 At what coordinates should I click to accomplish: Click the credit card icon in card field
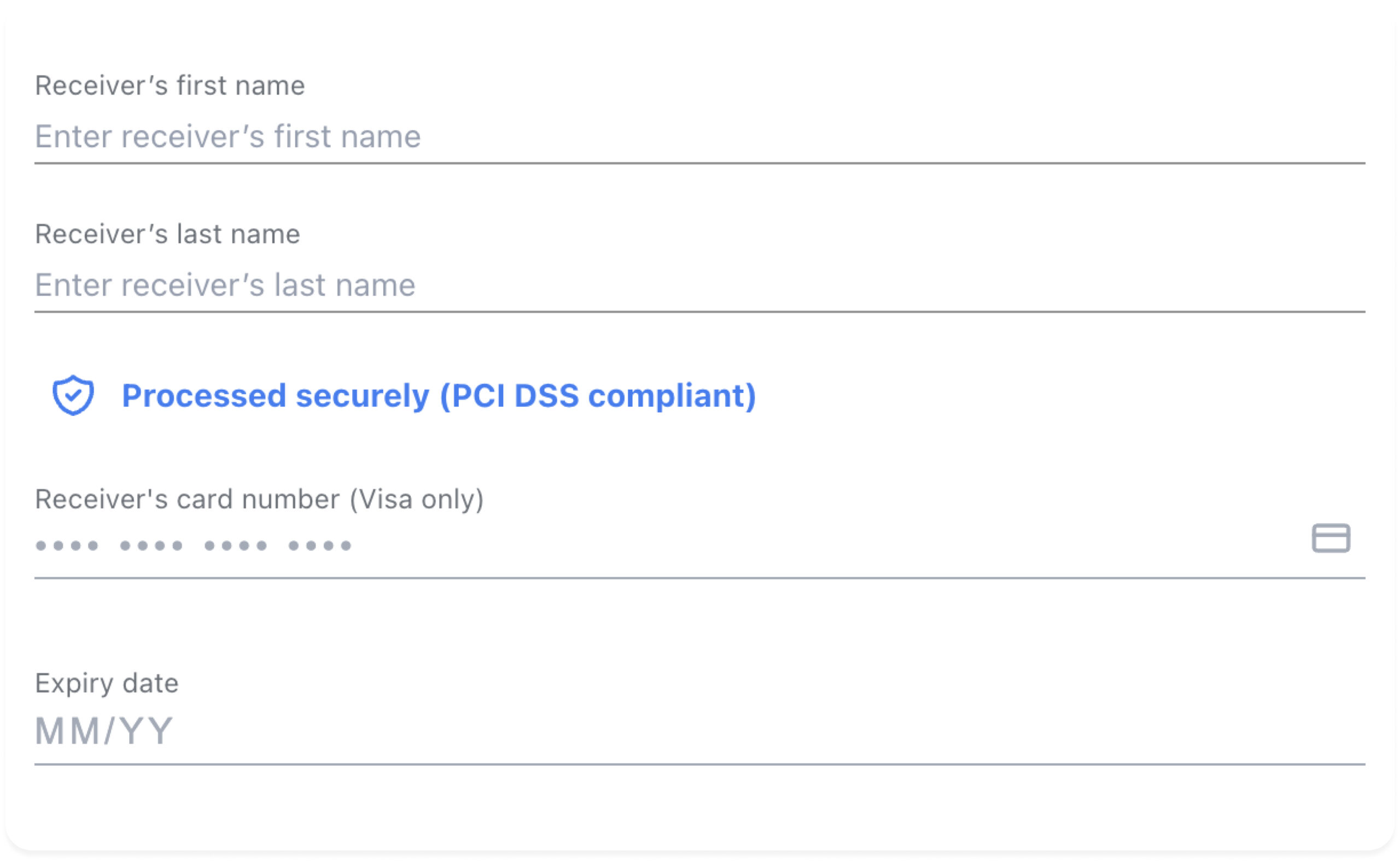[x=1331, y=538]
